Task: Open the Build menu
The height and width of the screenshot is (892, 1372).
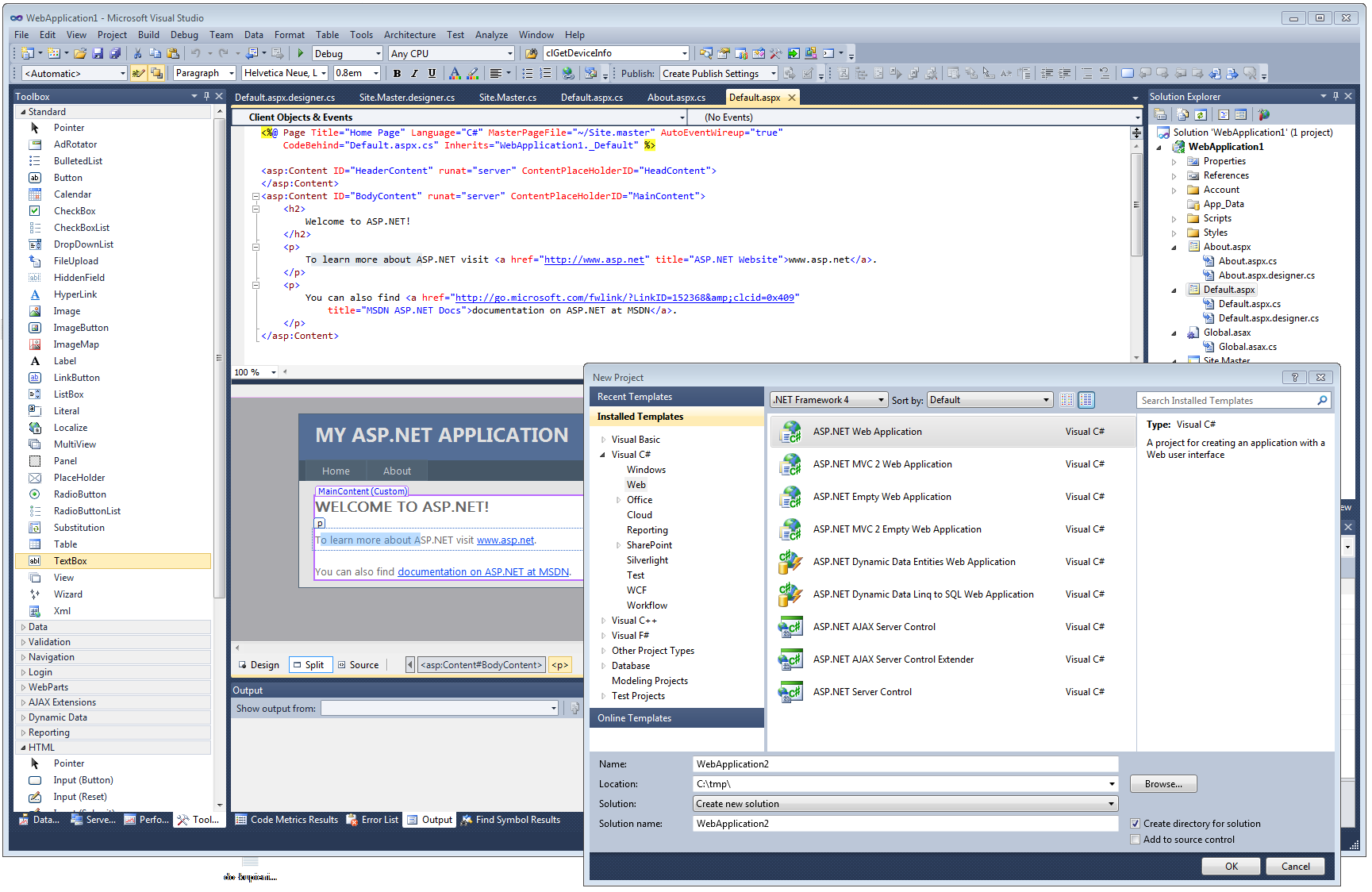Action: point(148,35)
